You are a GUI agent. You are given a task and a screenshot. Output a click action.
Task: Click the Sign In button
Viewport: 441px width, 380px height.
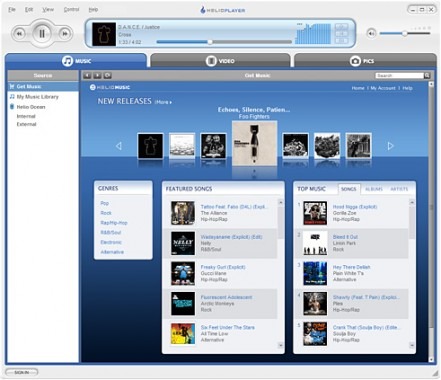[x=22, y=372]
